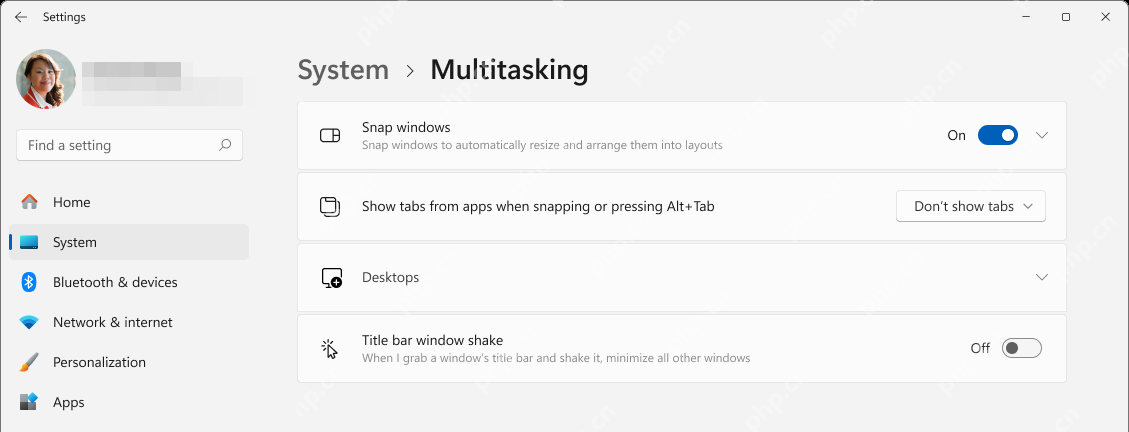Screen dimensions: 1129x432
Task: Expand the Snap windows options chevron
Action: tap(1041, 135)
